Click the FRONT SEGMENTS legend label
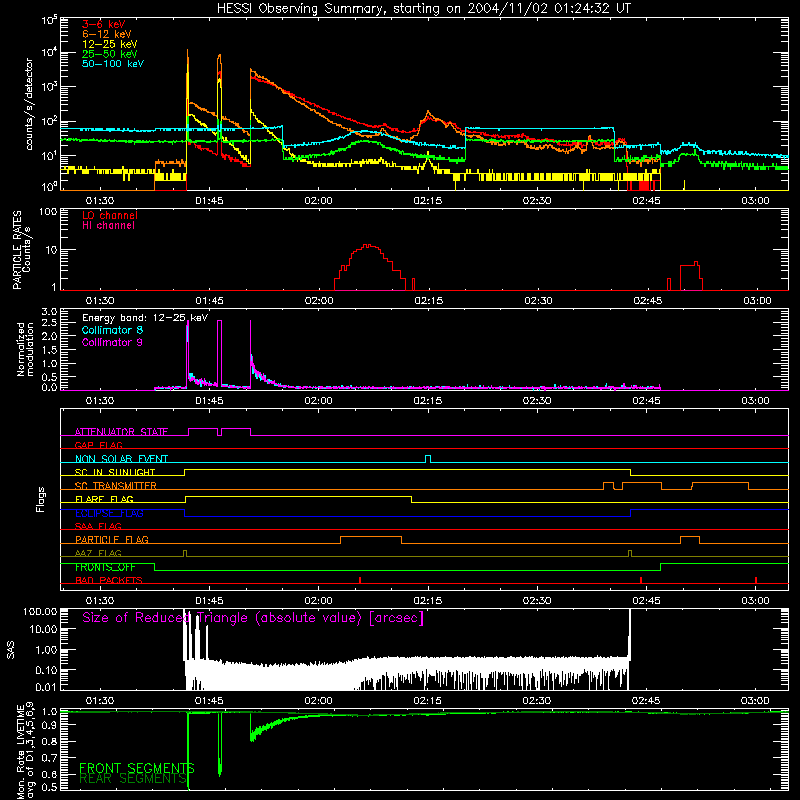This screenshot has width=800, height=800. click(137, 768)
